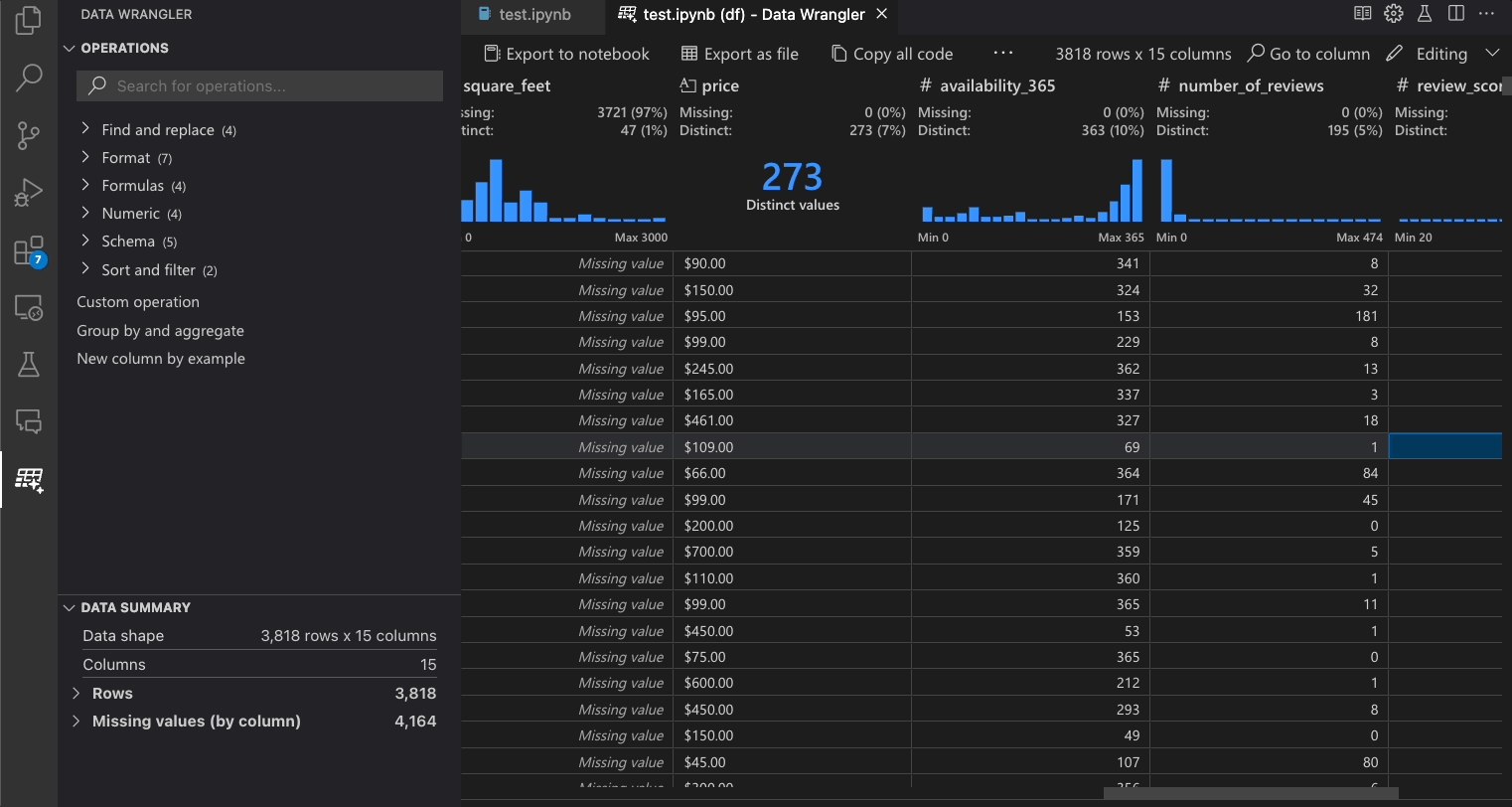Click the search for operations field

(258, 85)
